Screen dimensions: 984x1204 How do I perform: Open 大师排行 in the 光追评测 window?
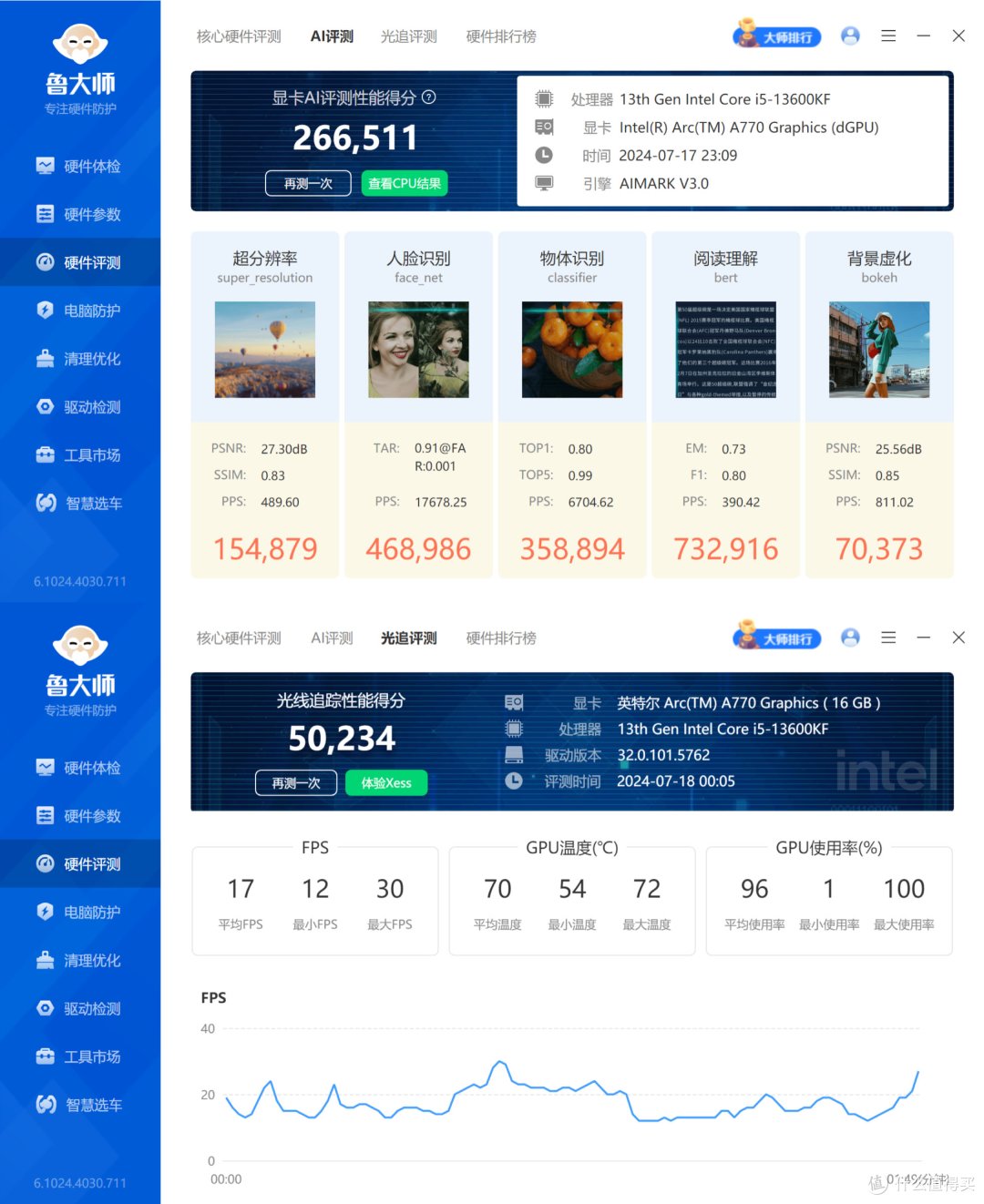(x=778, y=638)
